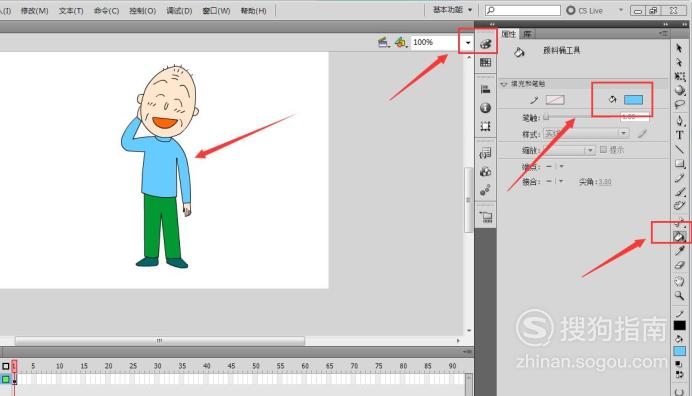The image size is (692, 396).
Task: Open the 控制(O) menu
Action: [143, 11]
